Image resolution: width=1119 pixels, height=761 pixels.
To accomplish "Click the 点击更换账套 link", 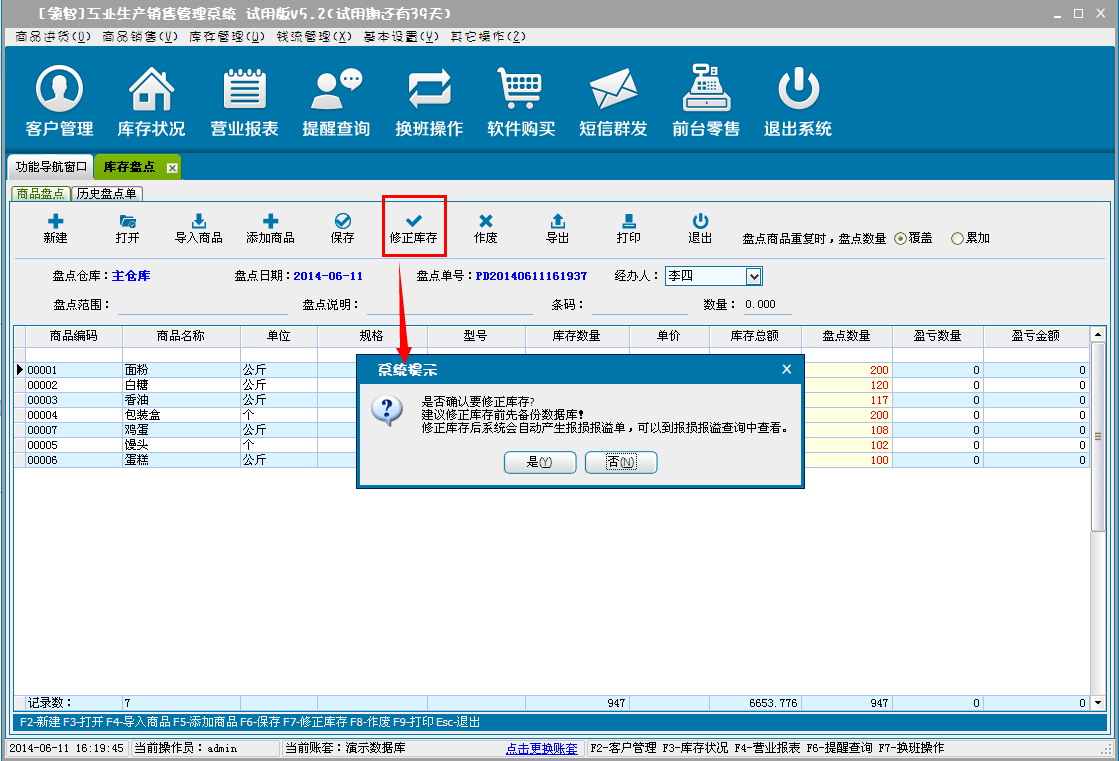I will coord(541,748).
